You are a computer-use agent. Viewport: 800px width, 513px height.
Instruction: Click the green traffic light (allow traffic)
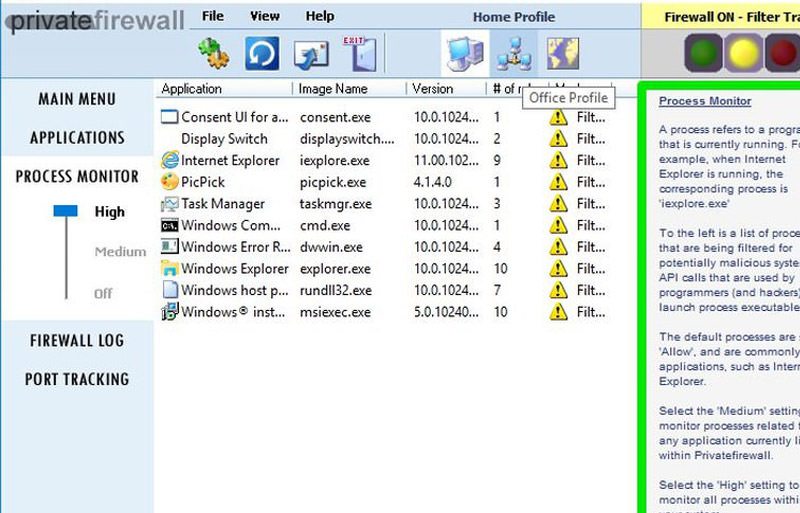703,53
